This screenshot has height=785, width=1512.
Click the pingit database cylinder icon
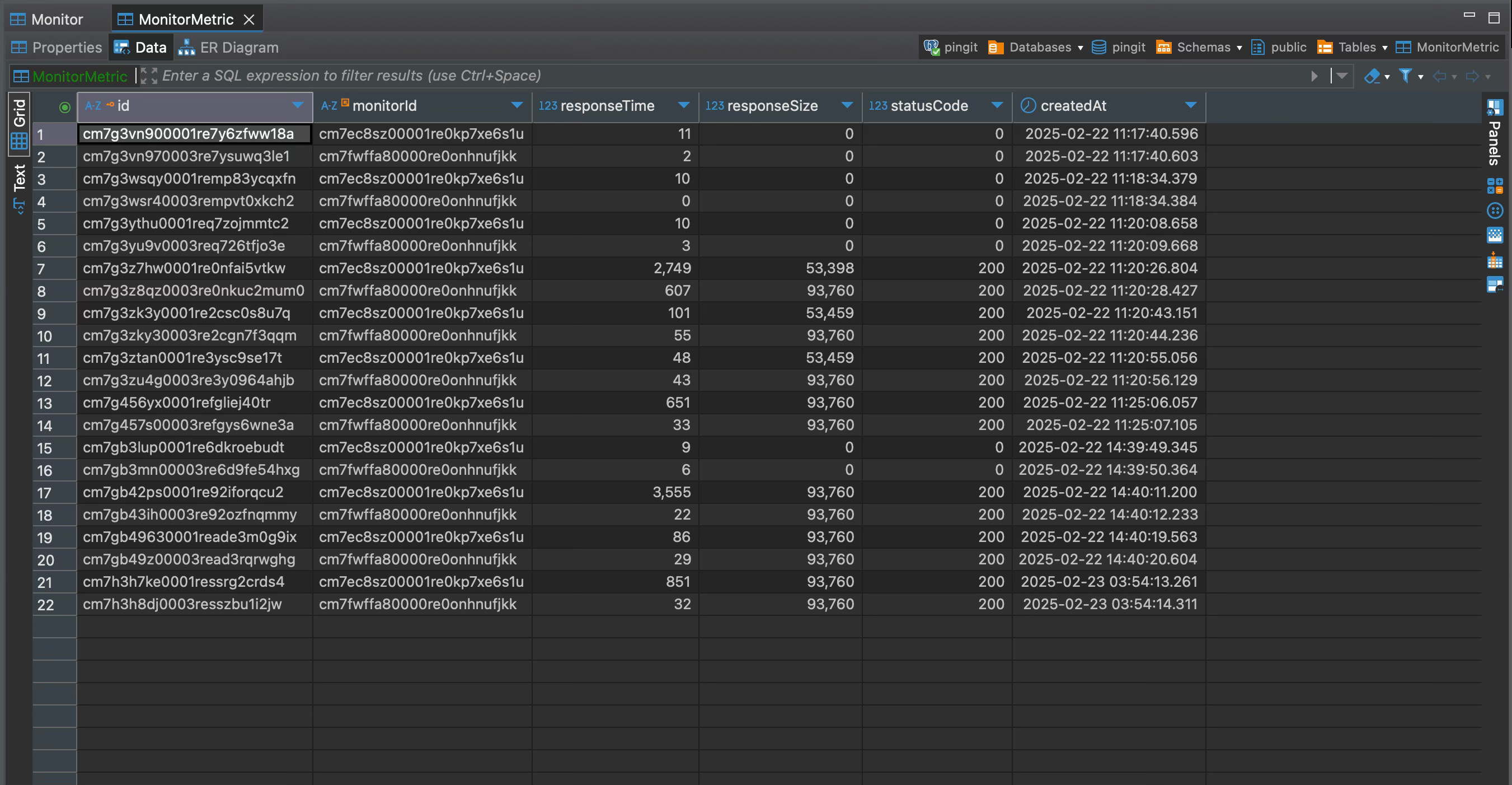1099,48
